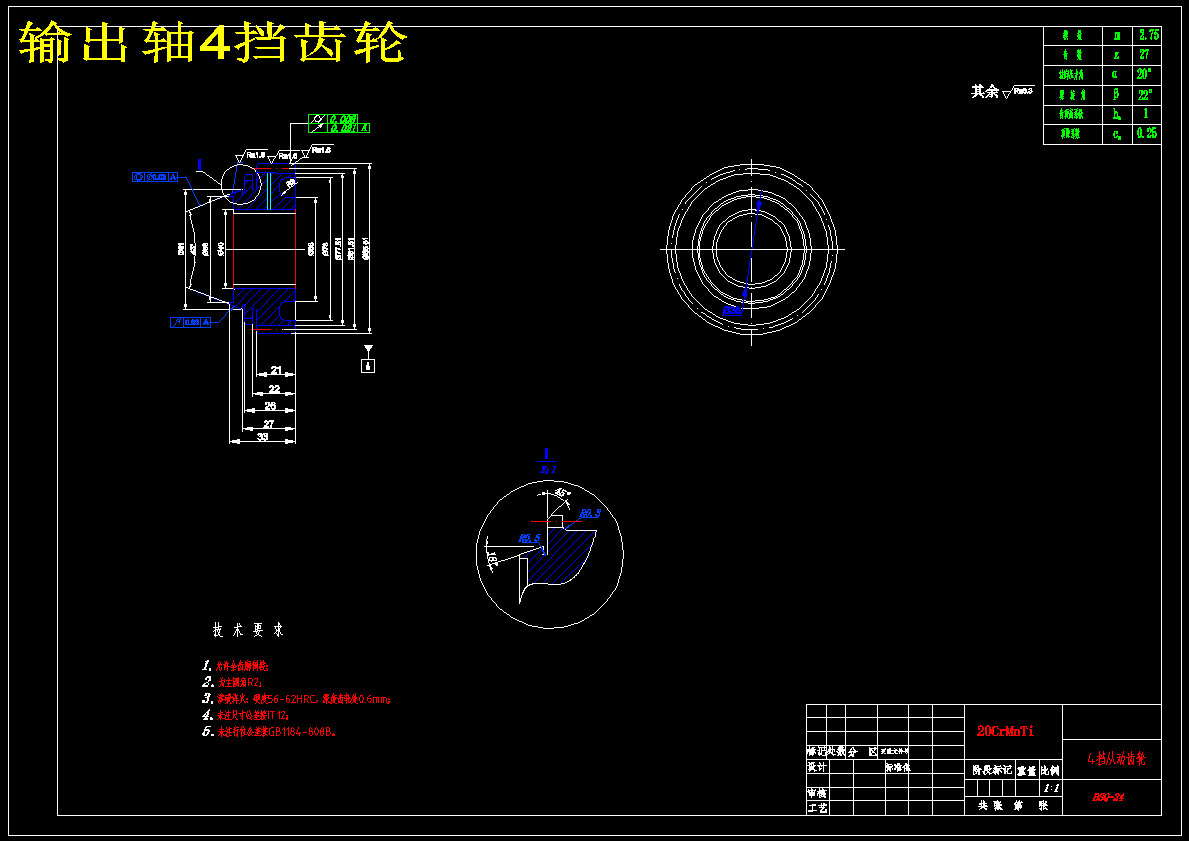Click the '重量' header cell

1027,770
